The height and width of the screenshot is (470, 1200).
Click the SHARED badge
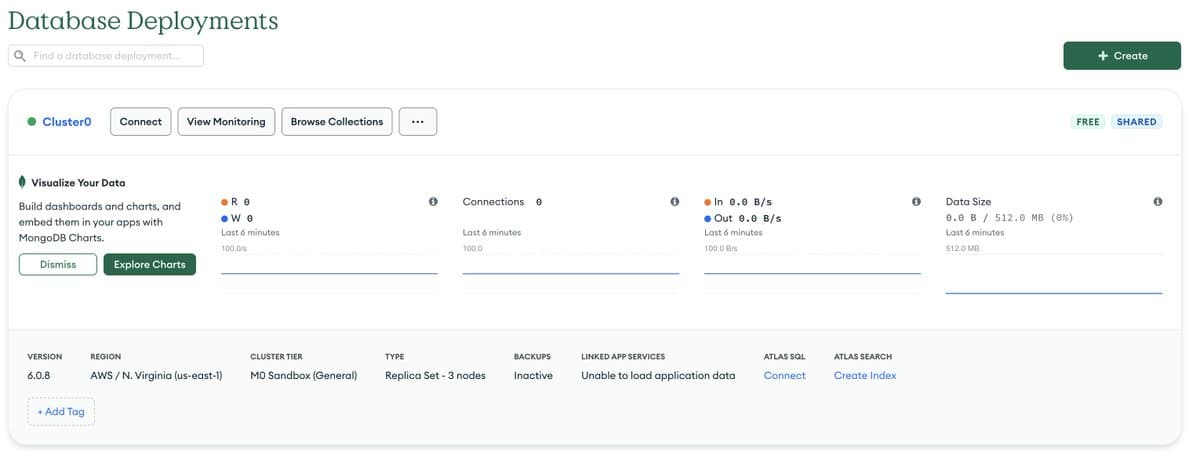tap(1137, 122)
